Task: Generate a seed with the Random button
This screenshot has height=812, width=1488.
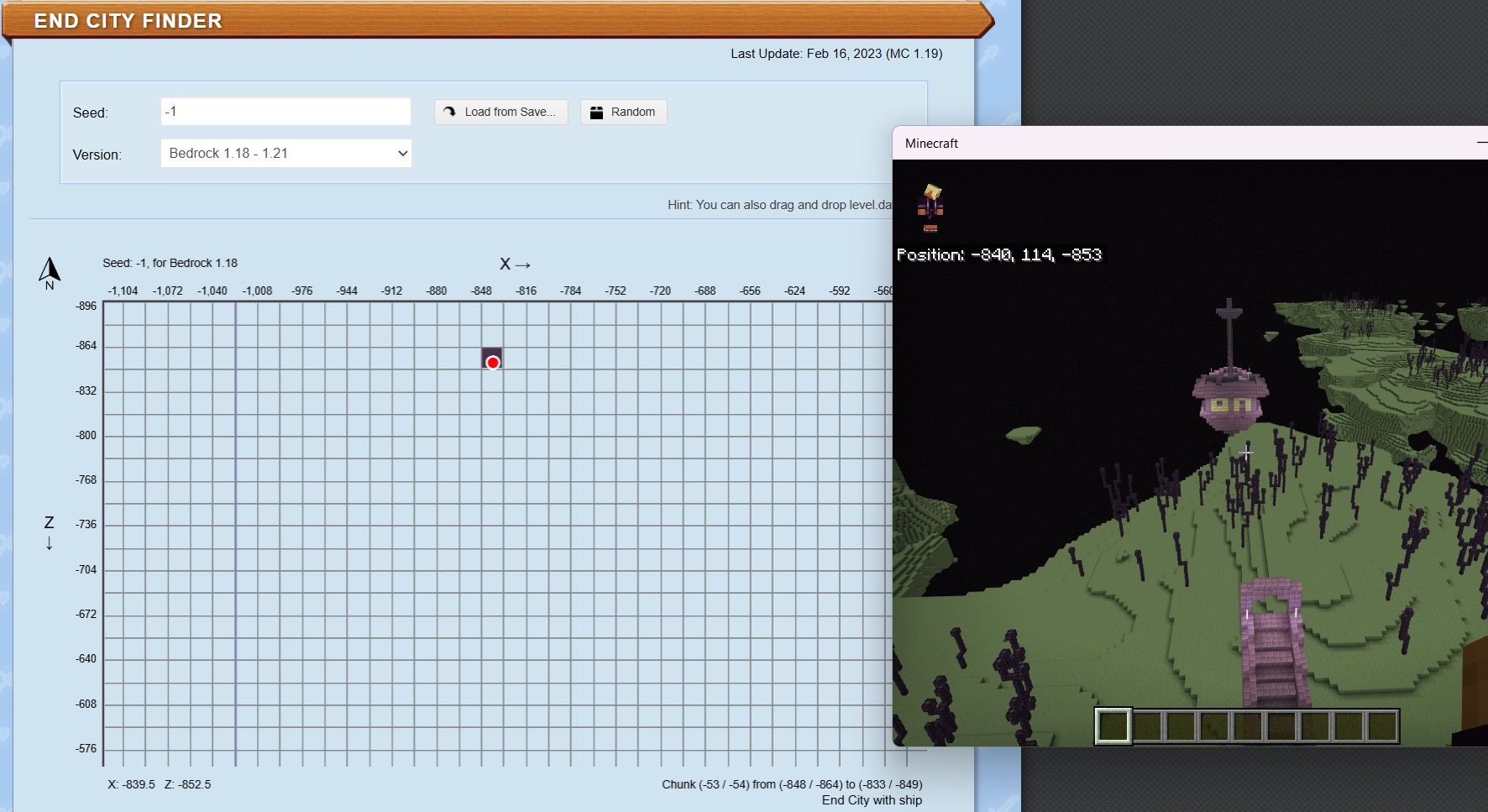Action: [623, 112]
